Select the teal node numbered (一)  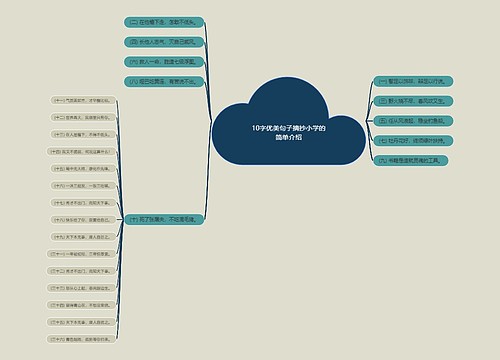413,81
